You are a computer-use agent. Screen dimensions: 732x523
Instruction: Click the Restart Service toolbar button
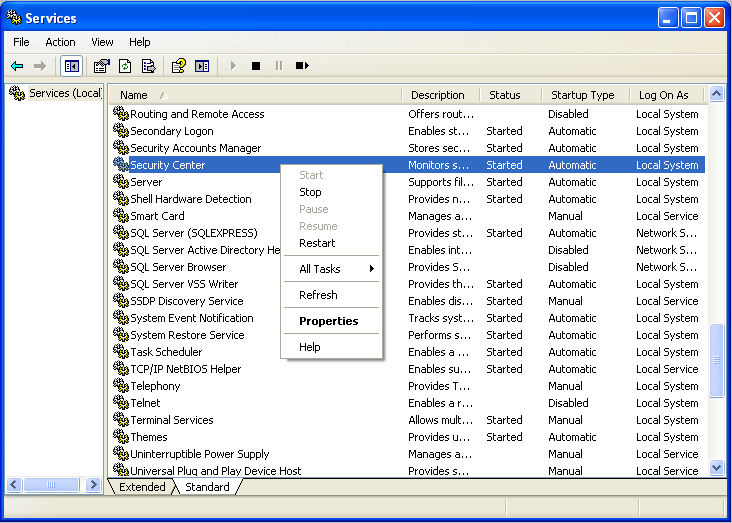click(302, 66)
